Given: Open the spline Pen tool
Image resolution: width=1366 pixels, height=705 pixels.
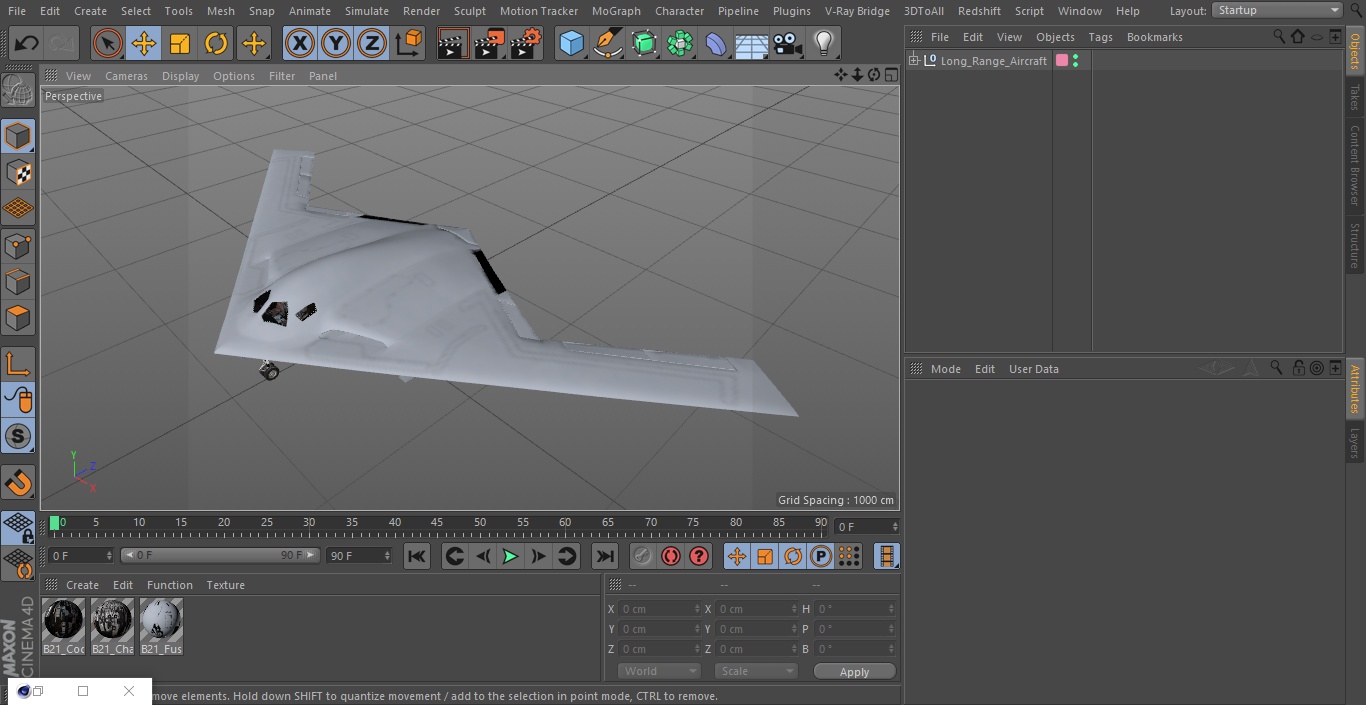Looking at the screenshot, I should [607, 43].
